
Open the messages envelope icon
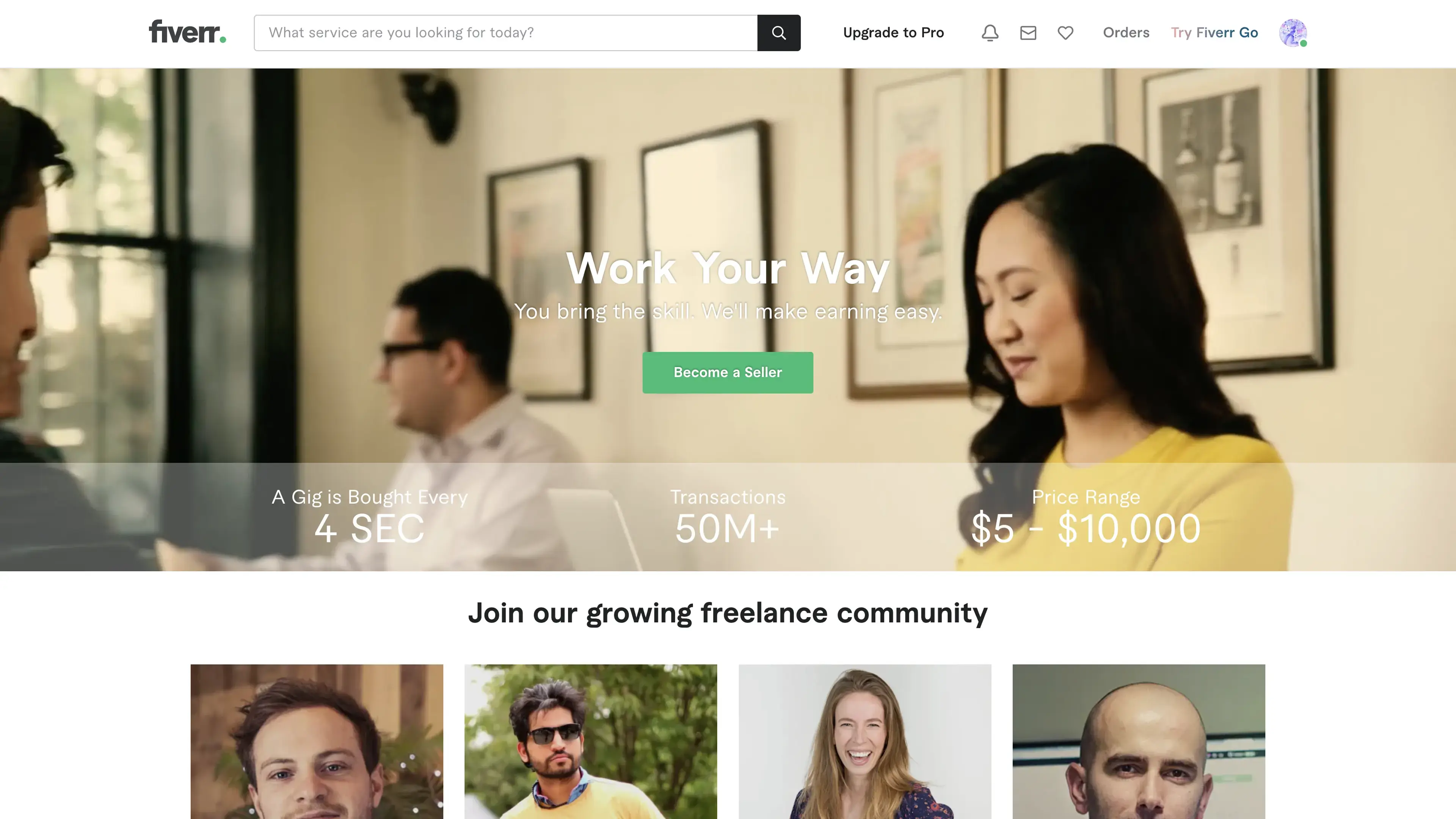[1028, 33]
